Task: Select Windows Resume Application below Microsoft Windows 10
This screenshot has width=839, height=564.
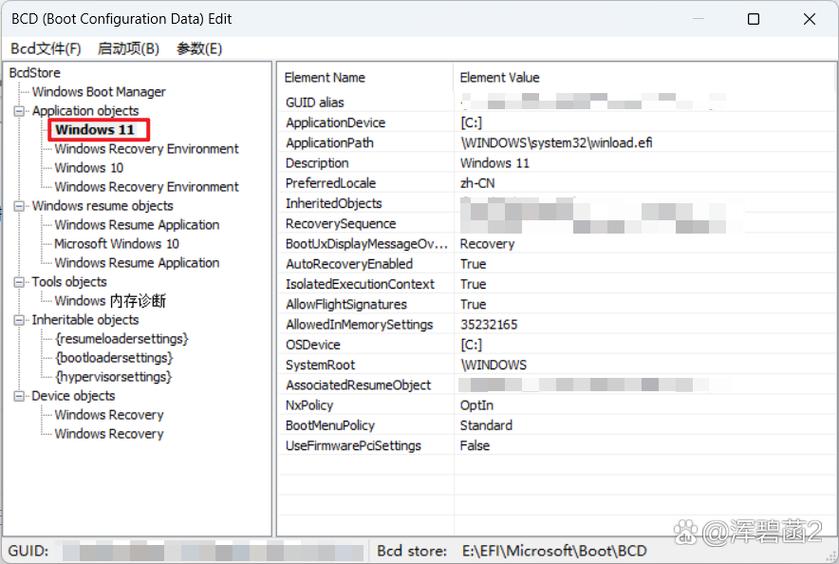Action: pos(137,263)
